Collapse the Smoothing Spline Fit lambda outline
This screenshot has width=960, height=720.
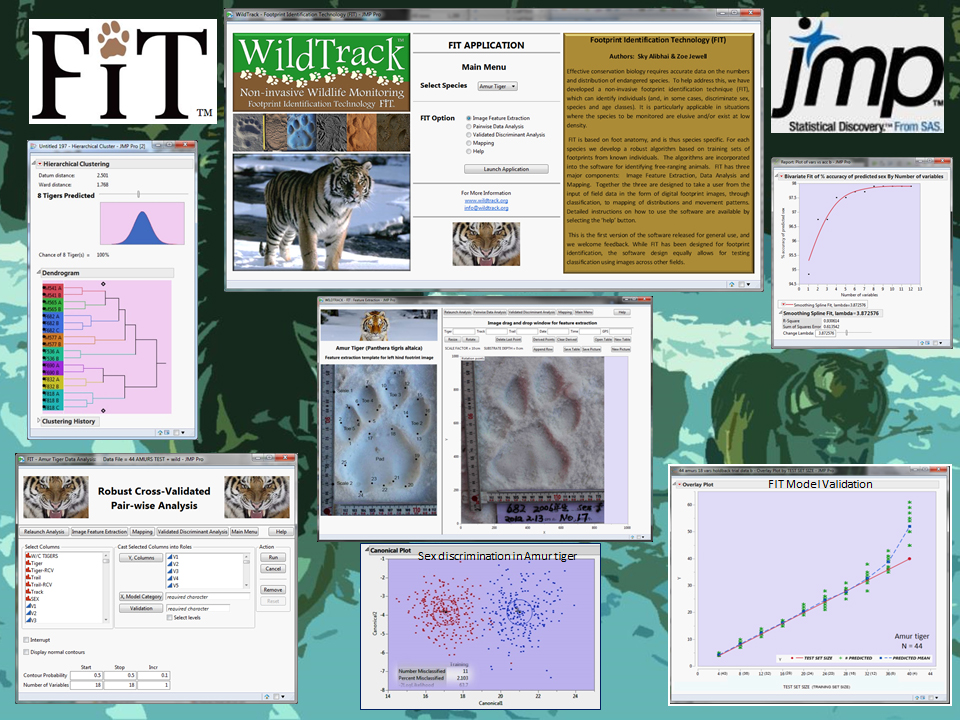781,313
